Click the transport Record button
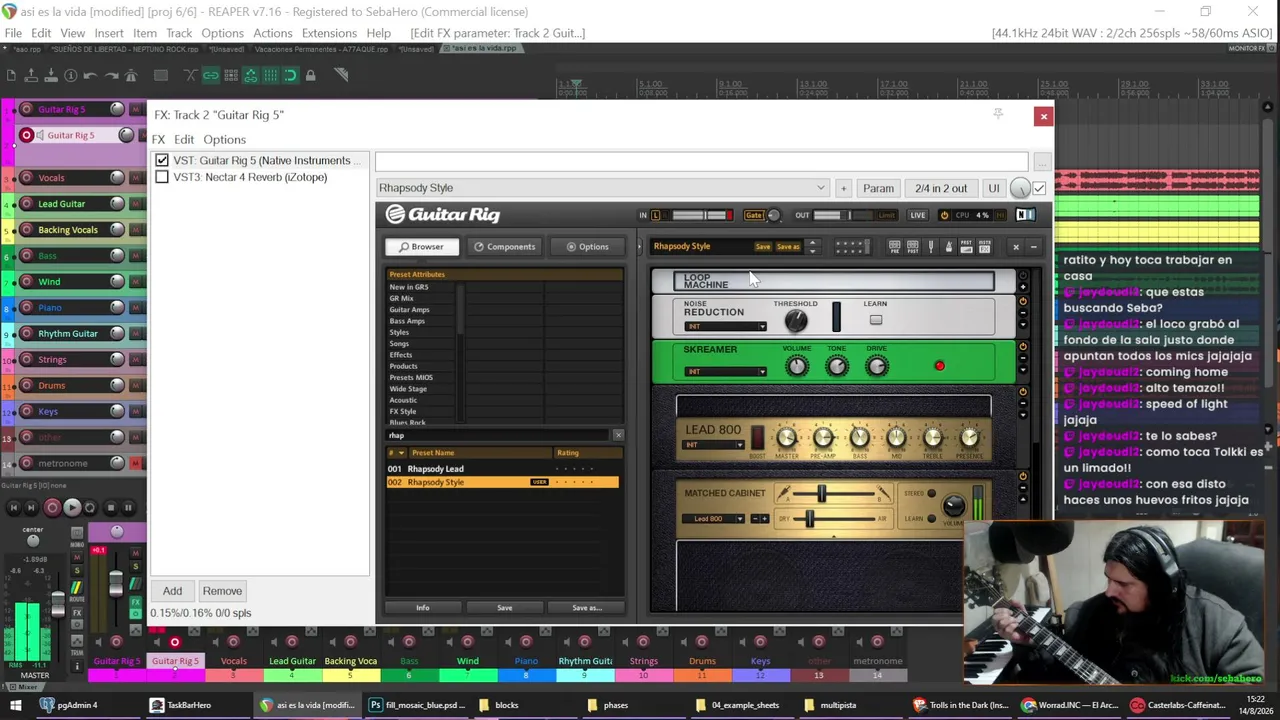Viewport: 1280px width, 720px height. pyautogui.click(x=52, y=508)
